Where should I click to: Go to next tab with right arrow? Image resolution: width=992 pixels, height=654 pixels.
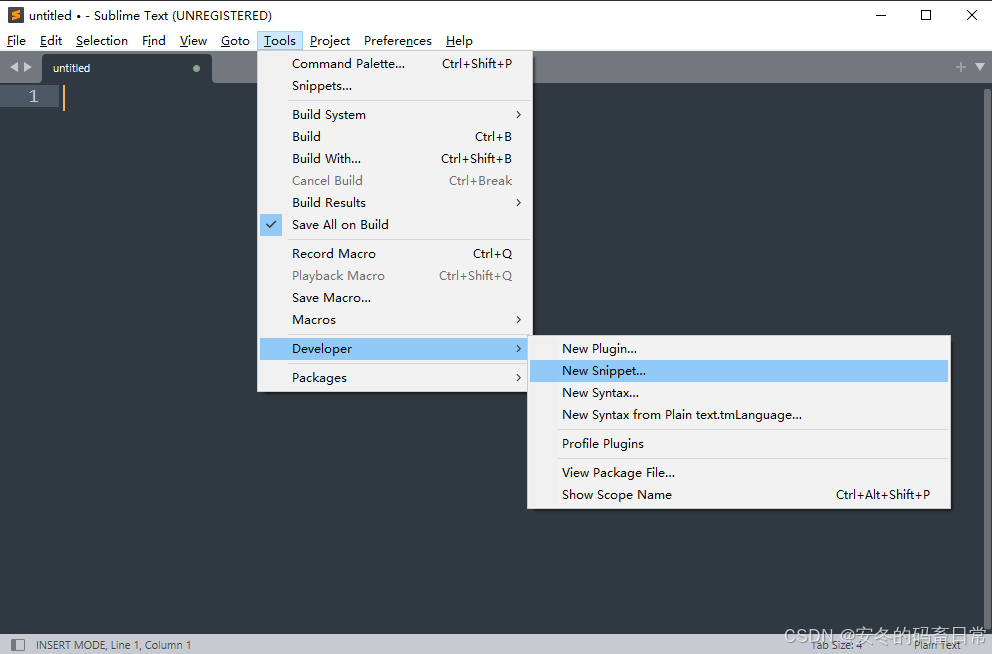[x=28, y=67]
